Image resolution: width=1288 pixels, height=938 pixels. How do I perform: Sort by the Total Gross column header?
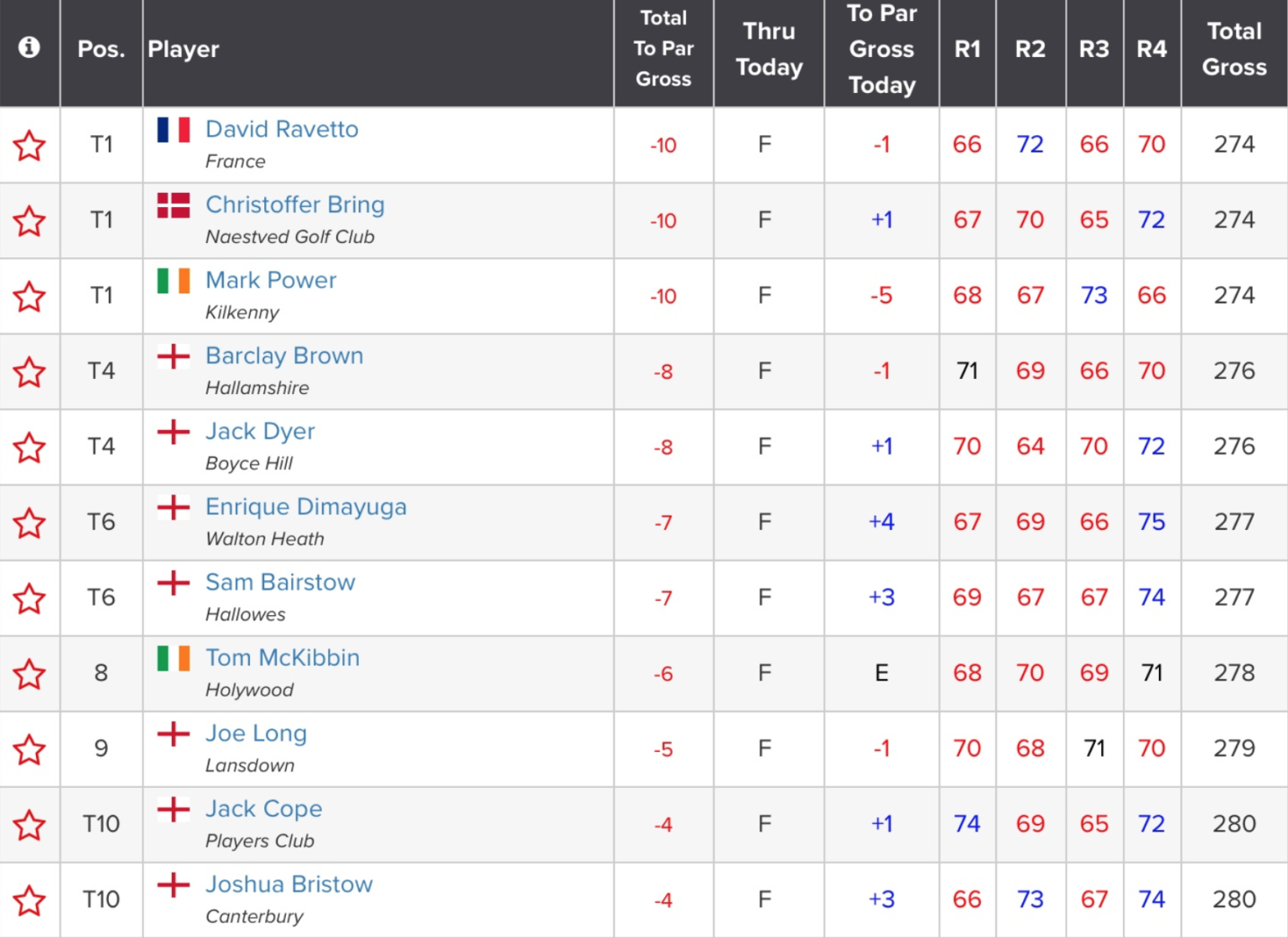[x=1233, y=49]
